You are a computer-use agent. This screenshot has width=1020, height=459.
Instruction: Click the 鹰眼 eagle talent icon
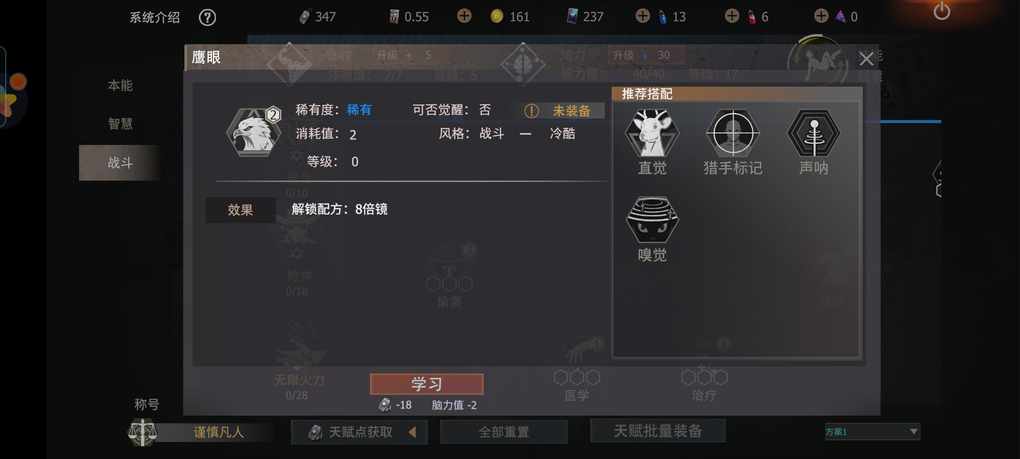tap(254, 133)
